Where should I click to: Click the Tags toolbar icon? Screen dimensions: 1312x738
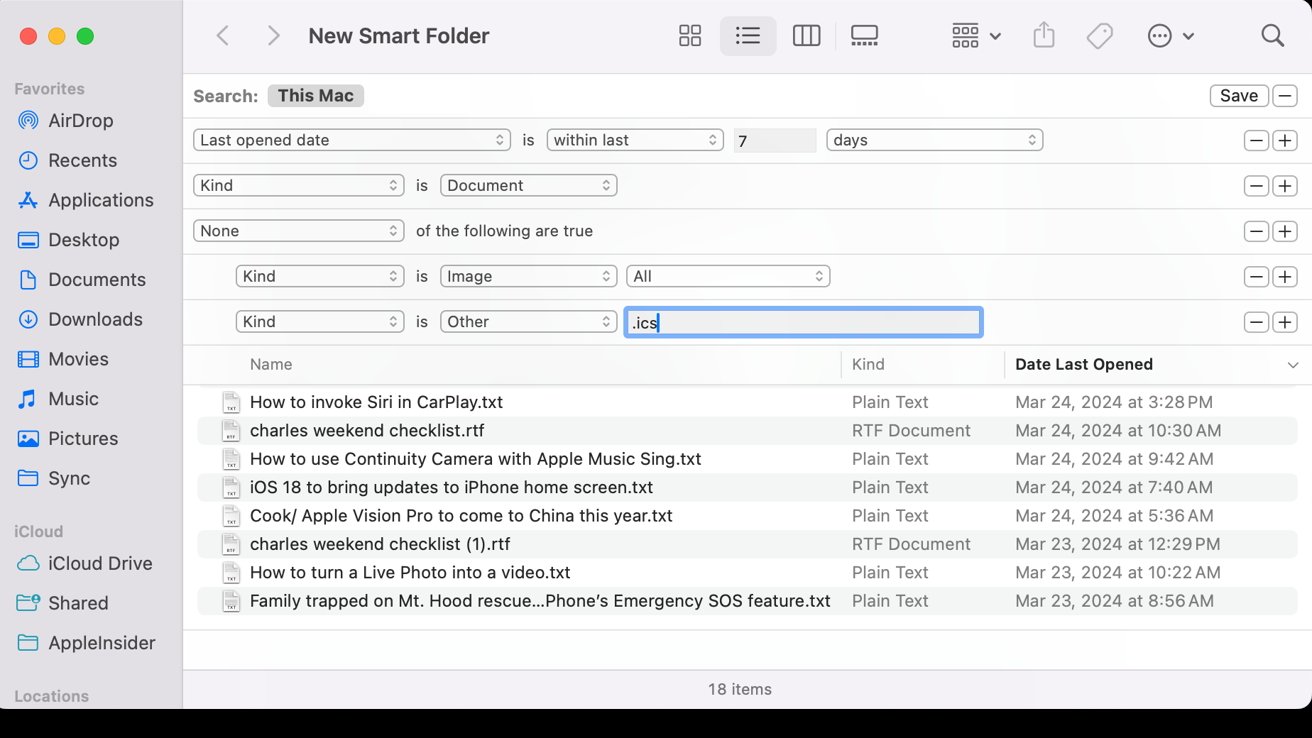click(1099, 36)
